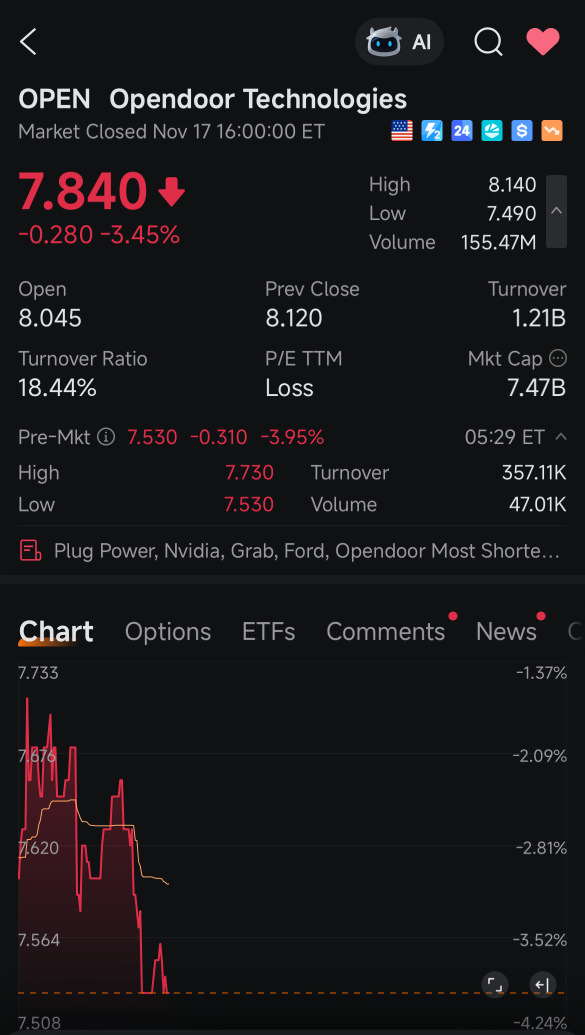Open the Mkt Cap info circle

click(x=558, y=357)
